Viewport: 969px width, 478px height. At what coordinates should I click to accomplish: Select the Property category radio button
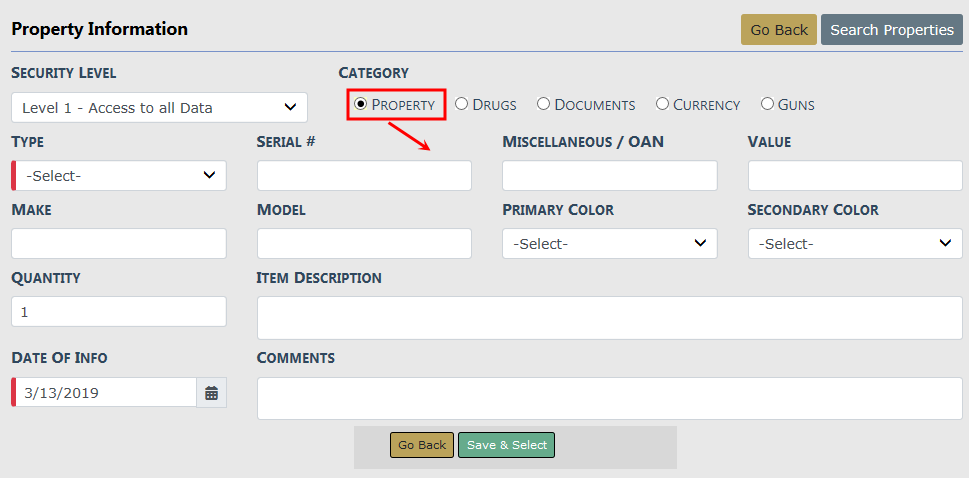click(361, 104)
